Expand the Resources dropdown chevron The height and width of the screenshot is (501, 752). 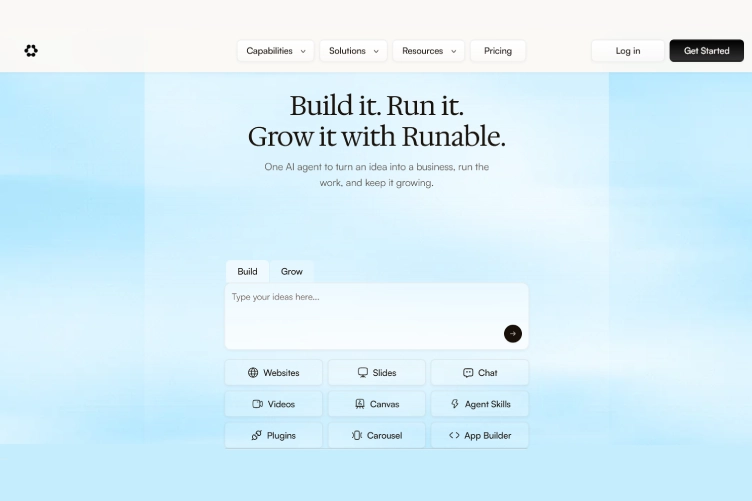[x=454, y=51]
